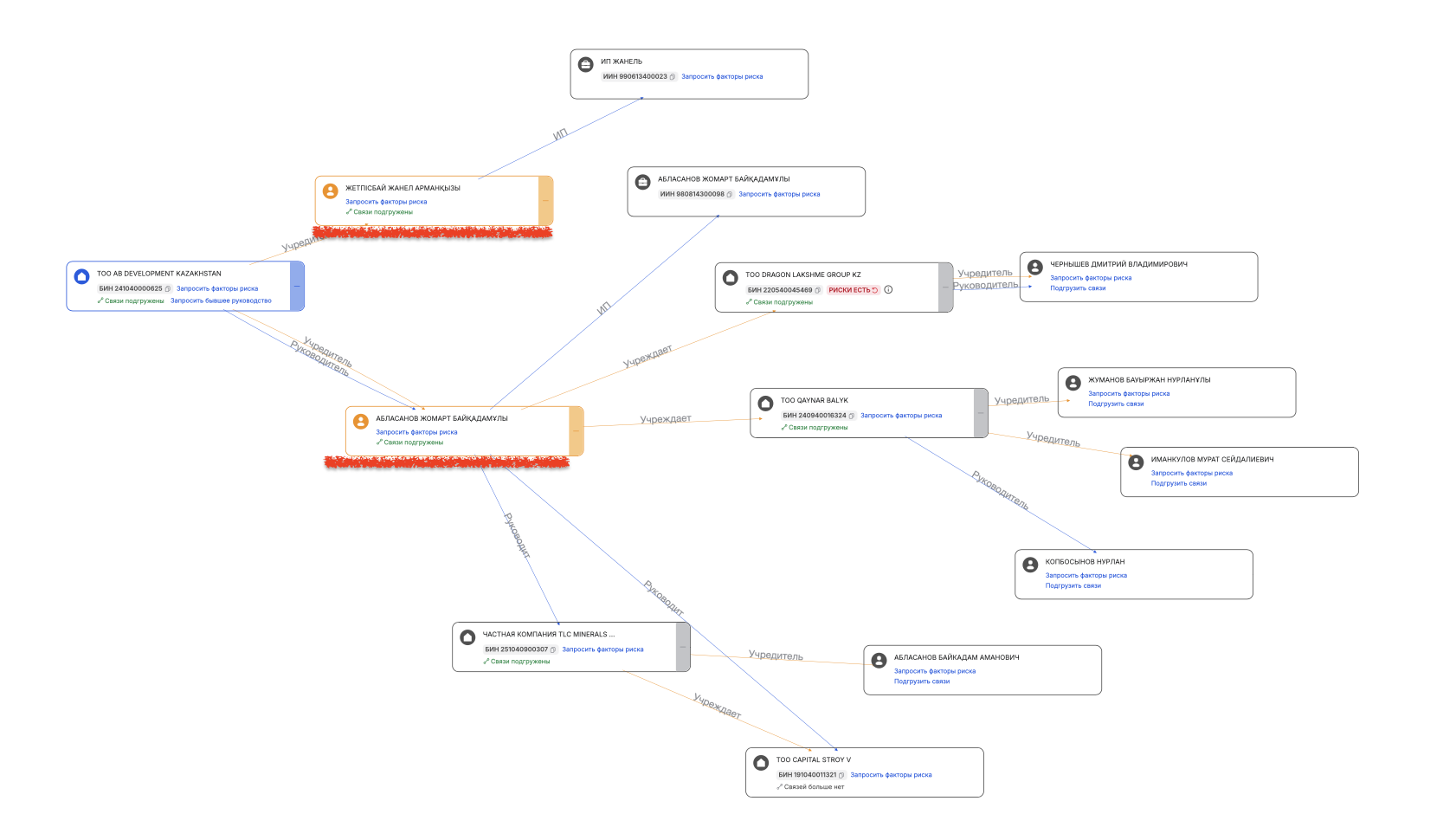Copy the ИИН of ИП ЖАНЕЛЬ

click(x=673, y=77)
